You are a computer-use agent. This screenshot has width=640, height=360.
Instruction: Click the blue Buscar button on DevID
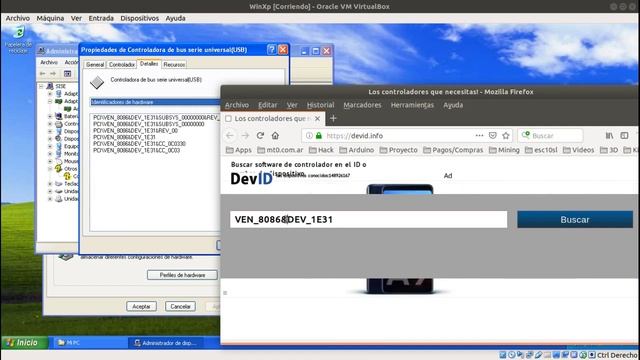pyautogui.click(x=575, y=220)
